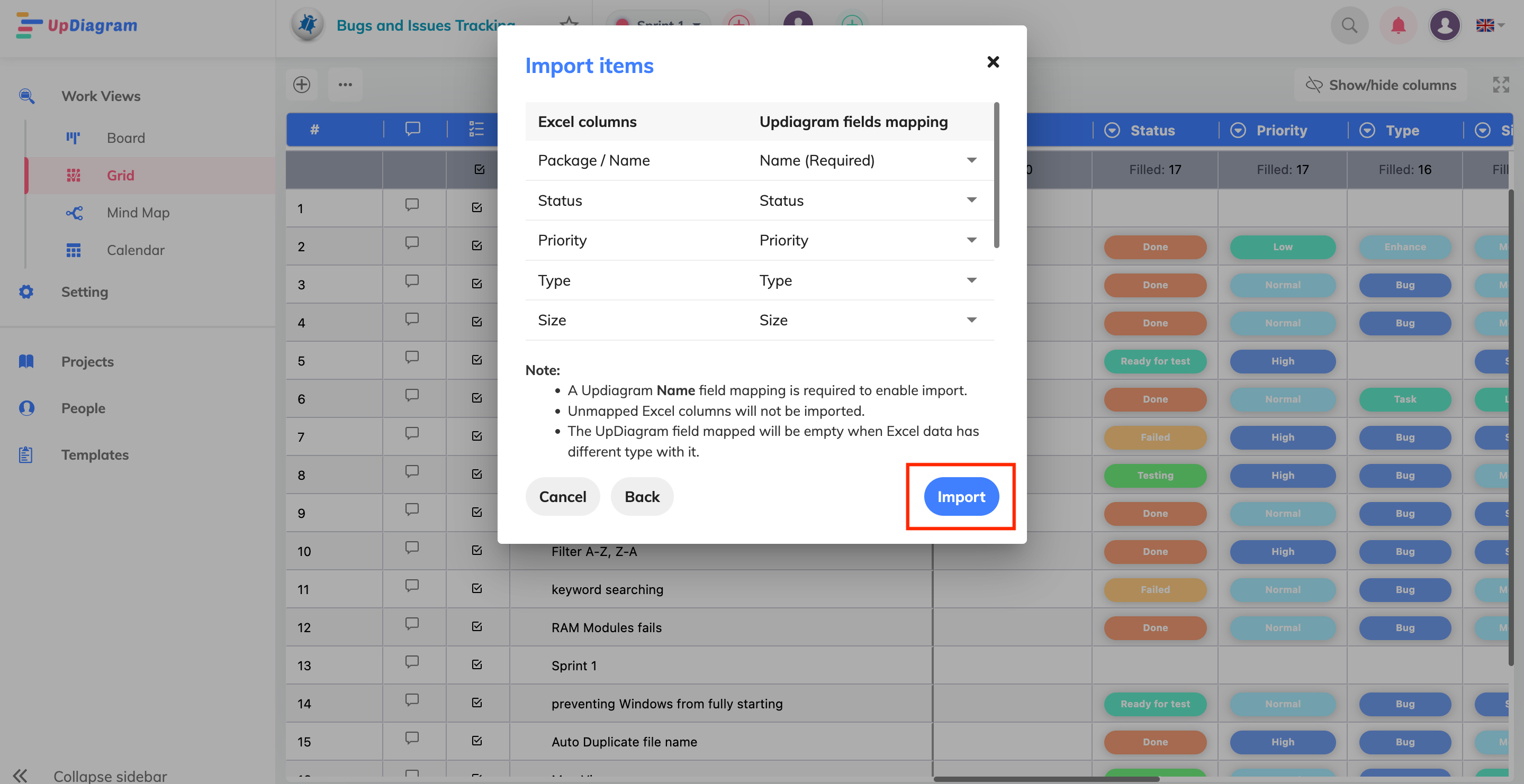The height and width of the screenshot is (784, 1524).
Task: Click the Back button
Action: 642,497
